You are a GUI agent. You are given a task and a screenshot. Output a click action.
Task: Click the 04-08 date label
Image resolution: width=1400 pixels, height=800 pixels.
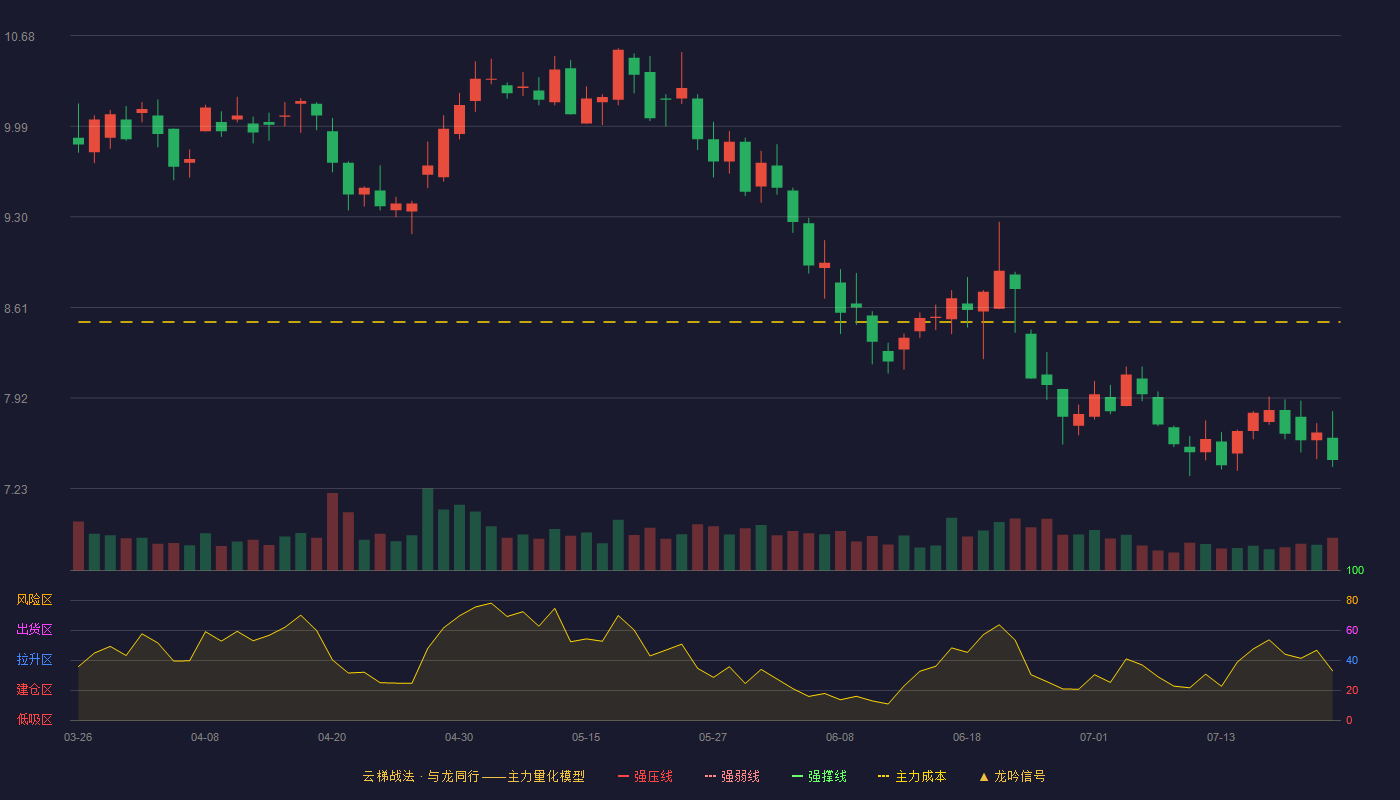[x=205, y=737]
